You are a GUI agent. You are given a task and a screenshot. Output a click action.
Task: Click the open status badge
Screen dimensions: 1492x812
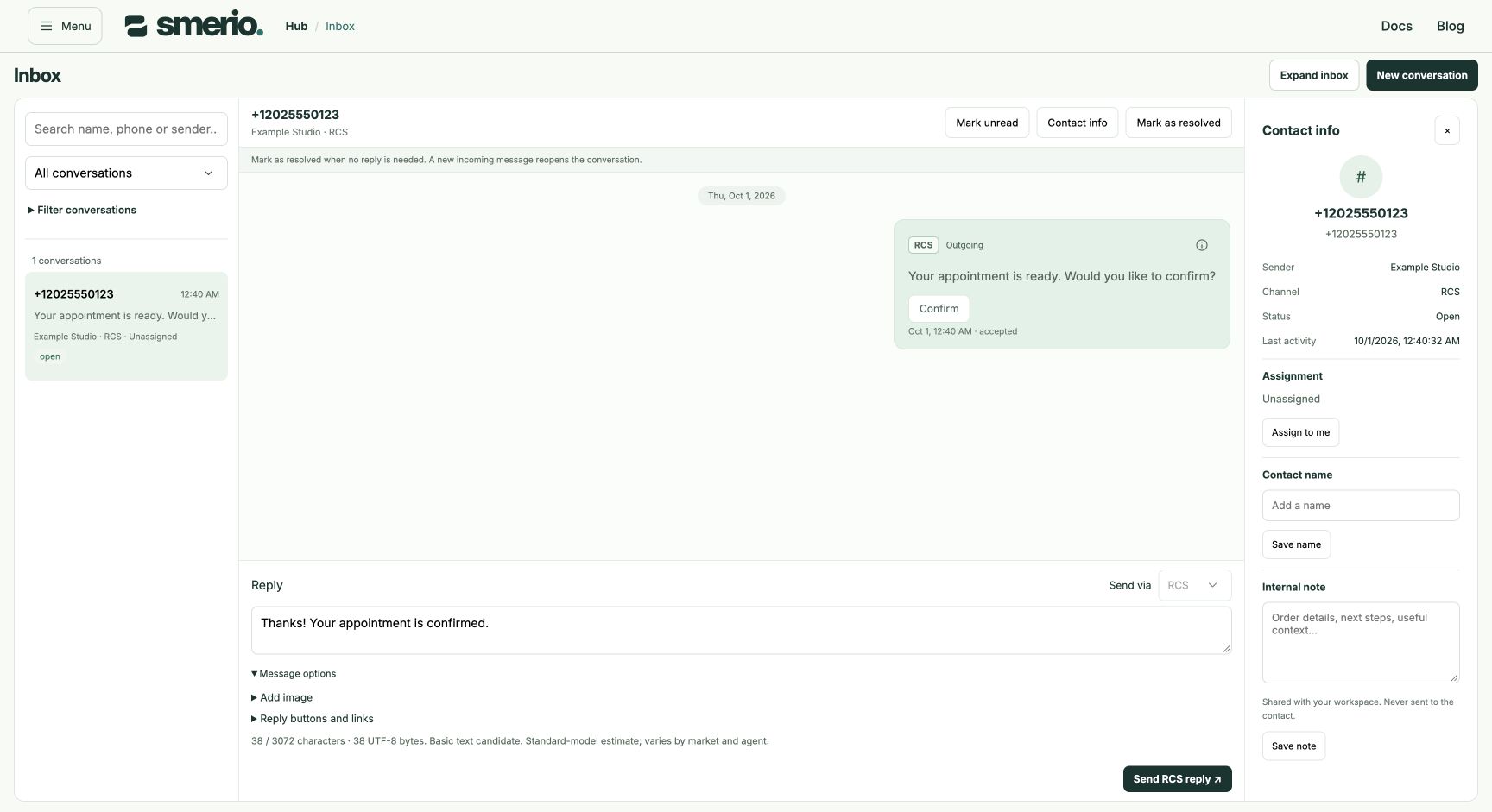[50, 356]
